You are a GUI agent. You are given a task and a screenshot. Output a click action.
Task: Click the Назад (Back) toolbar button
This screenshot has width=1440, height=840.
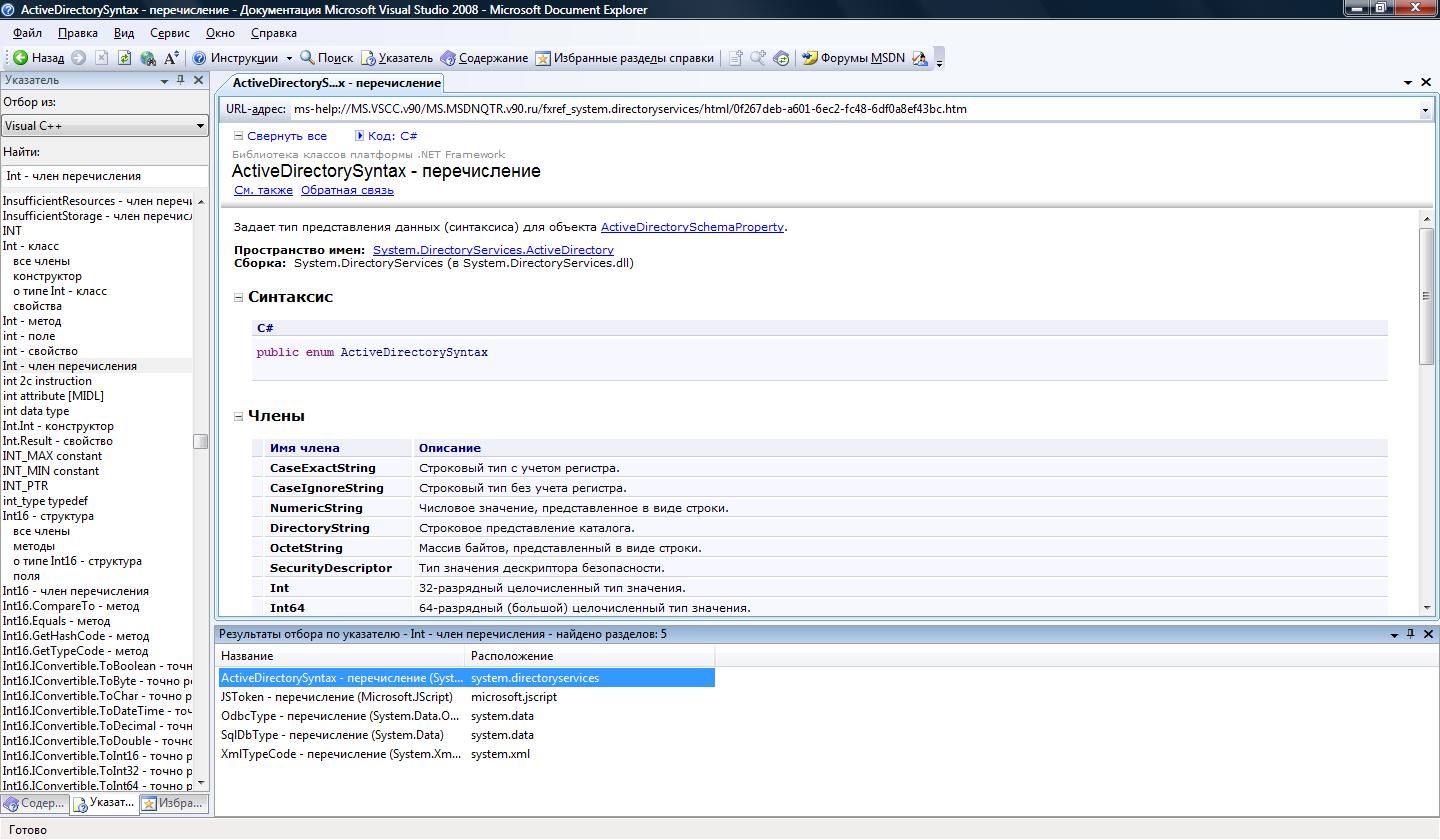pos(38,58)
